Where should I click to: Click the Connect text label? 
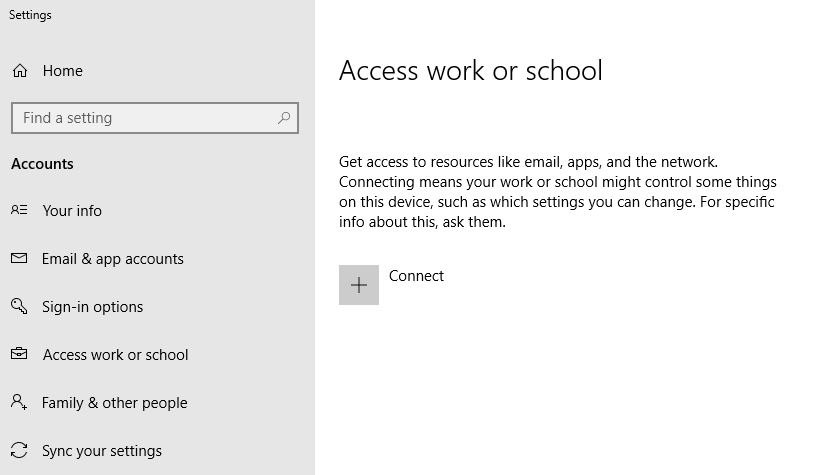[x=416, y=276]
